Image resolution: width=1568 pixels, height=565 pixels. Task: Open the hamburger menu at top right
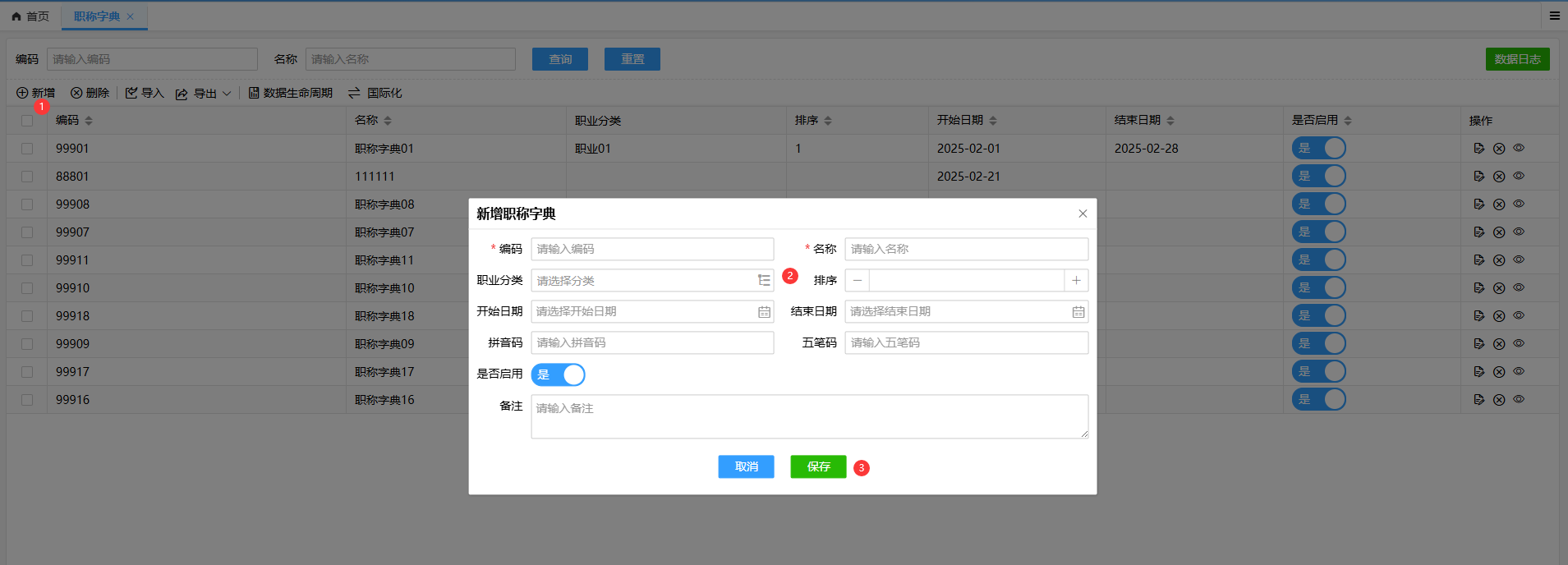1554,16
